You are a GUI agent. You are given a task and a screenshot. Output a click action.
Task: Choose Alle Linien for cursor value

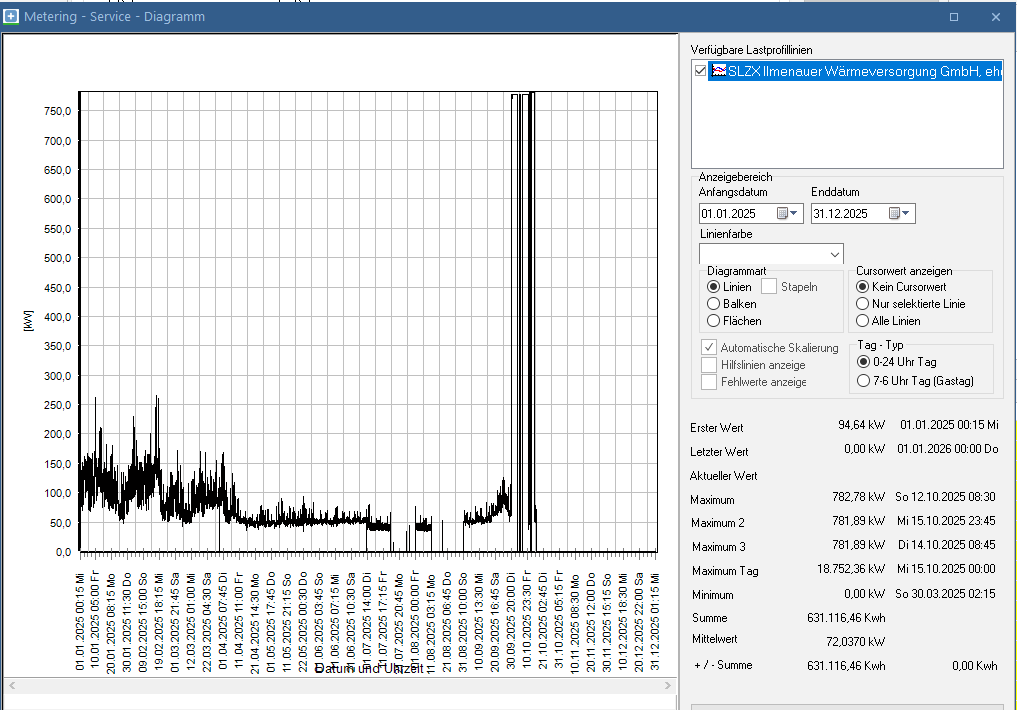point(864,321)
